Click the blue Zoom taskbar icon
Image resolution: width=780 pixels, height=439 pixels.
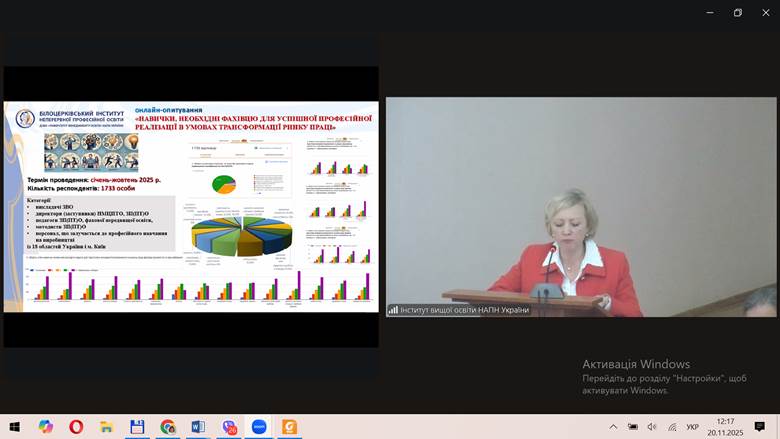tap(259, 427)
